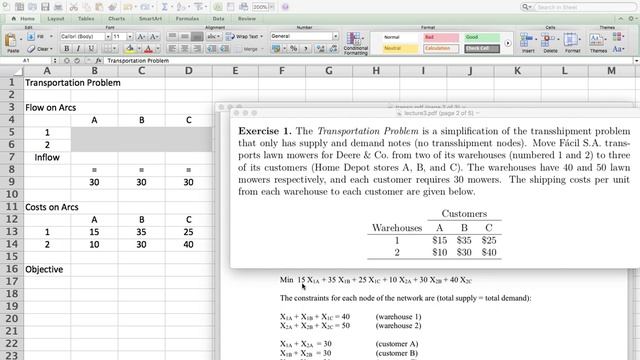This screenshot has width=640, height=360.
Task: Toggle bottom vertical alignment
Action: pos(197,36)
